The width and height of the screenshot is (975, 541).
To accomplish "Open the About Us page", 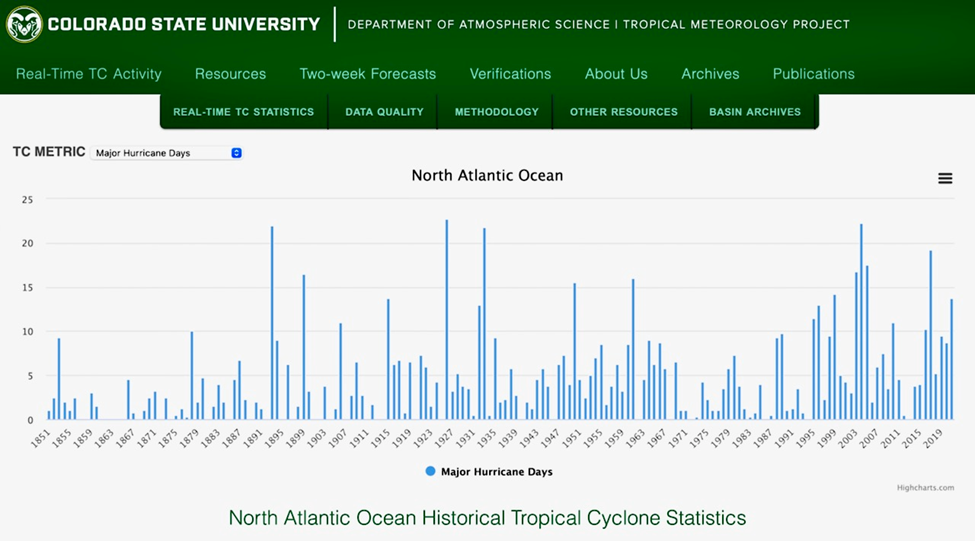I will [x=616, y=74].
